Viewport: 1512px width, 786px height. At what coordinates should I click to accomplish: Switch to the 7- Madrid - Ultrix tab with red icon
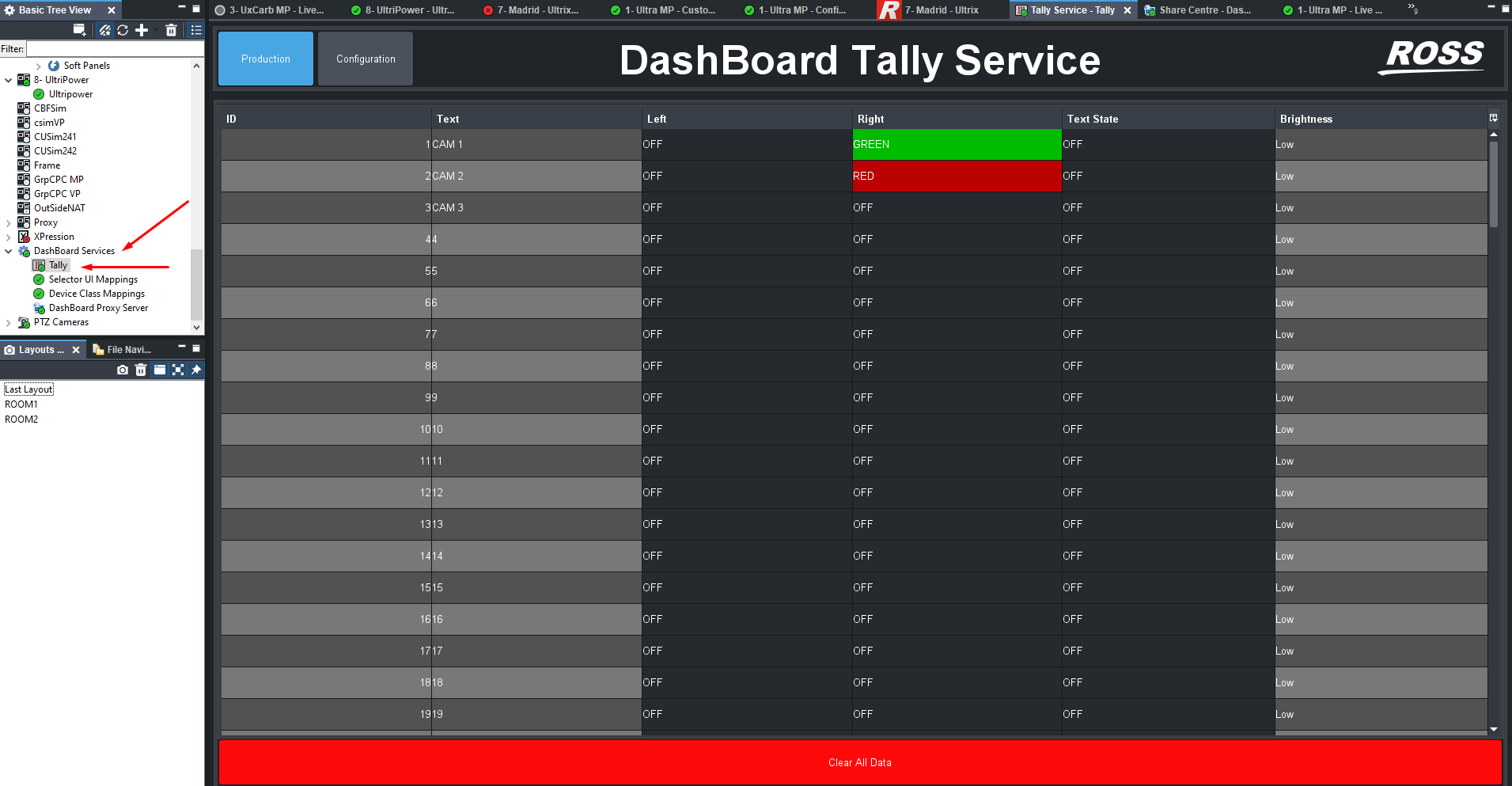click(531, 10)
